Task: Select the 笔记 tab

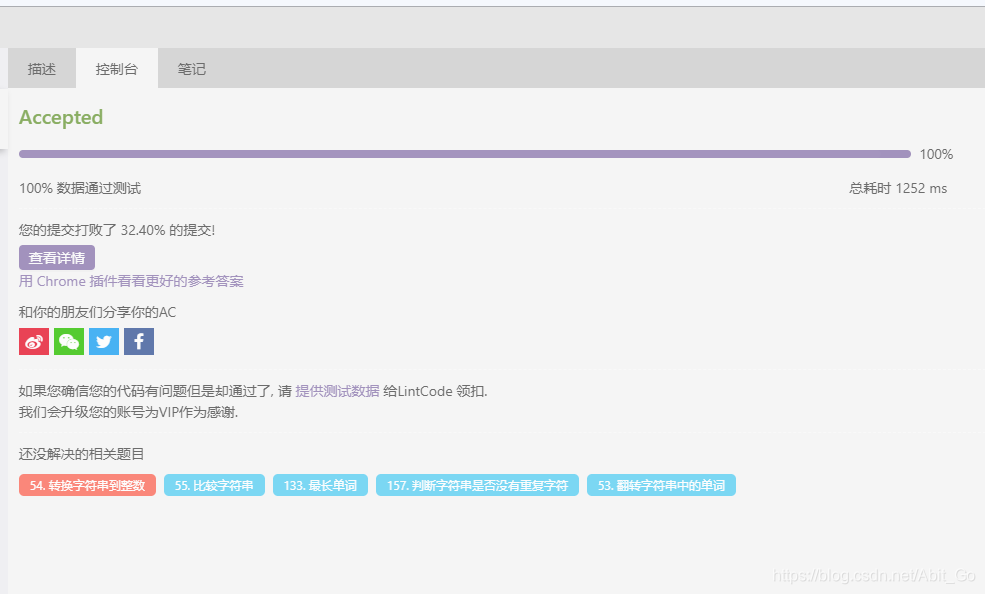Action: 192,69
